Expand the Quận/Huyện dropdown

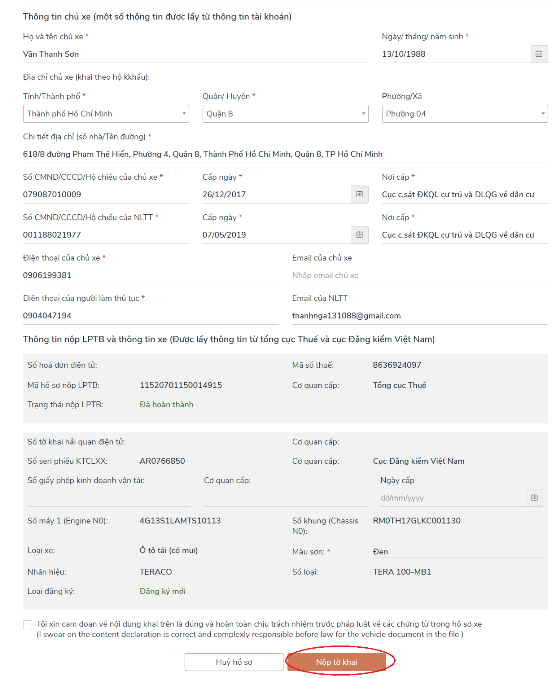(x=285, y=114)
